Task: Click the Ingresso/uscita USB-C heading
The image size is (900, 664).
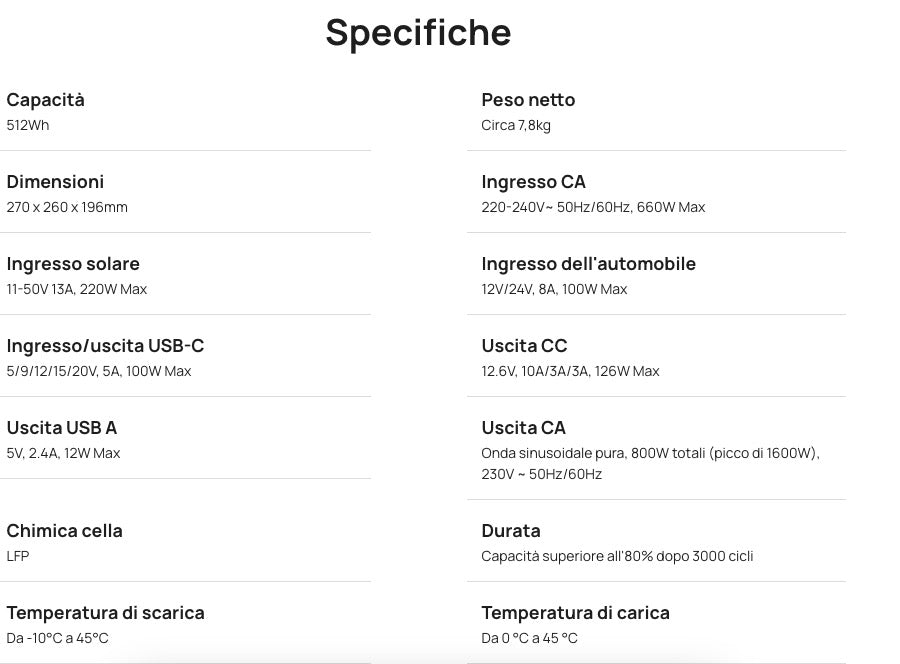Action: pos(105,346)
